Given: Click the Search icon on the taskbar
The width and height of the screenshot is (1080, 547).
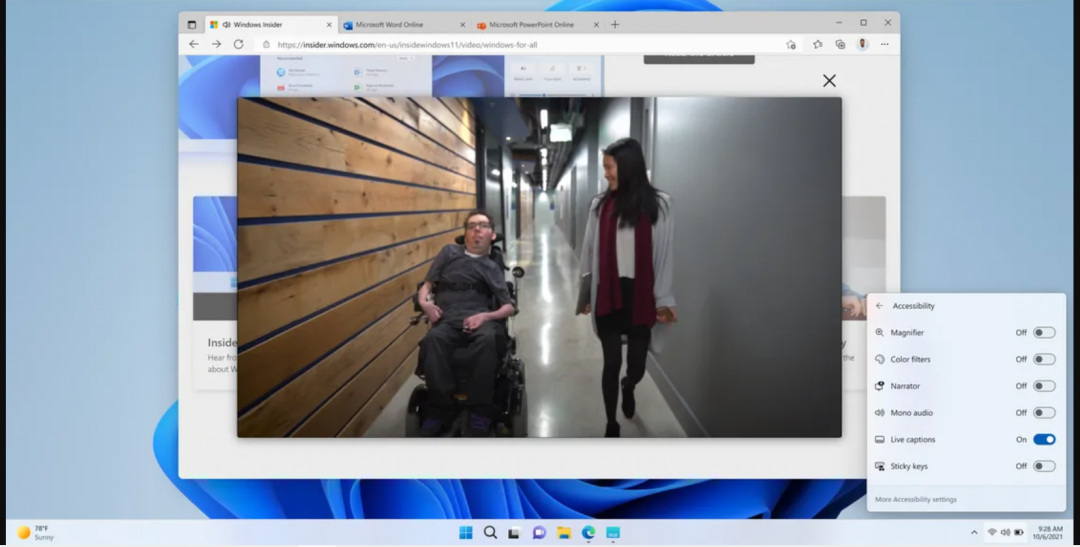Looking at the screenshot, I should click(x=490, y=532).
